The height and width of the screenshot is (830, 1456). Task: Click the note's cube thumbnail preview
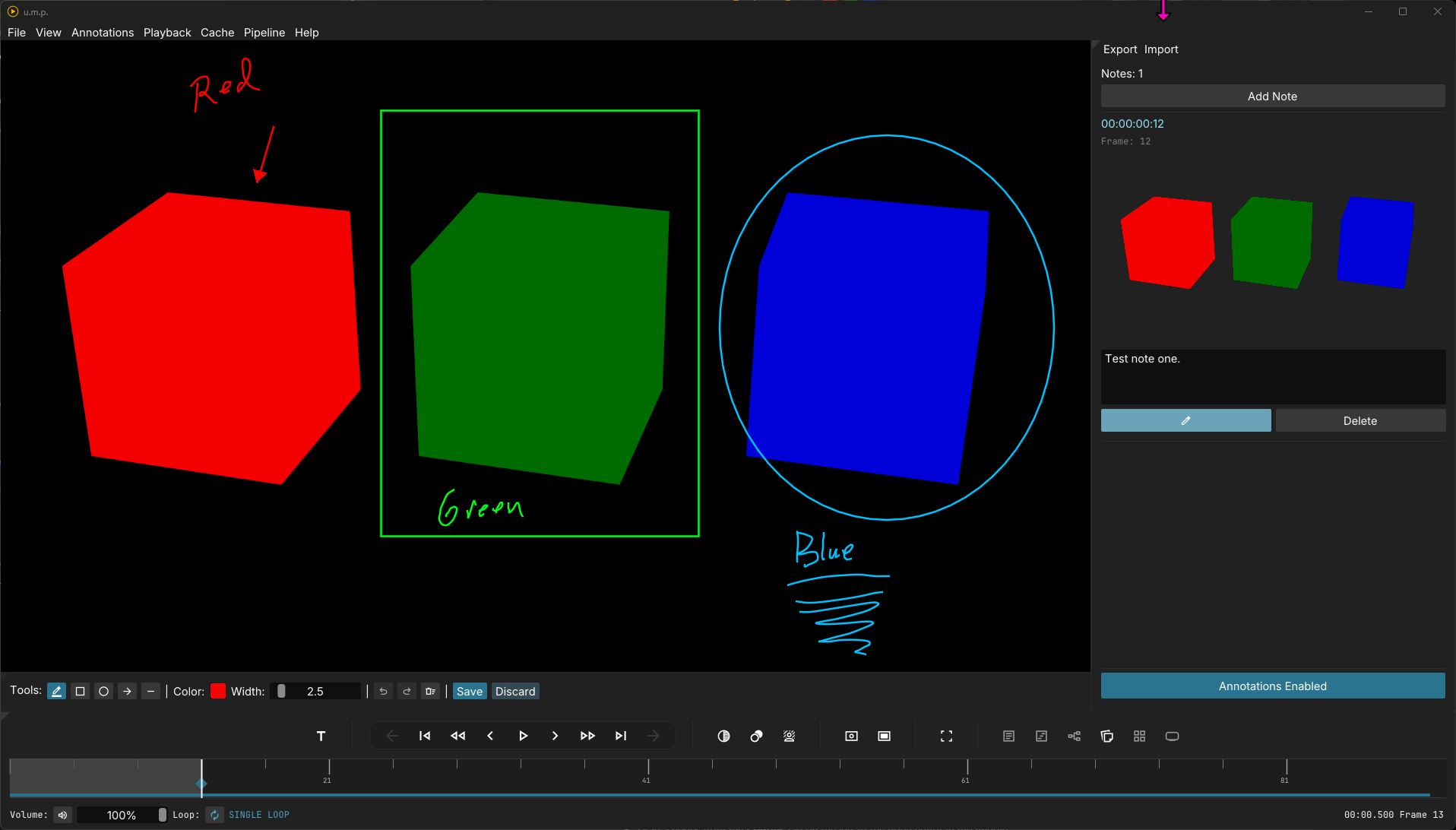[x=1268, y=243]
